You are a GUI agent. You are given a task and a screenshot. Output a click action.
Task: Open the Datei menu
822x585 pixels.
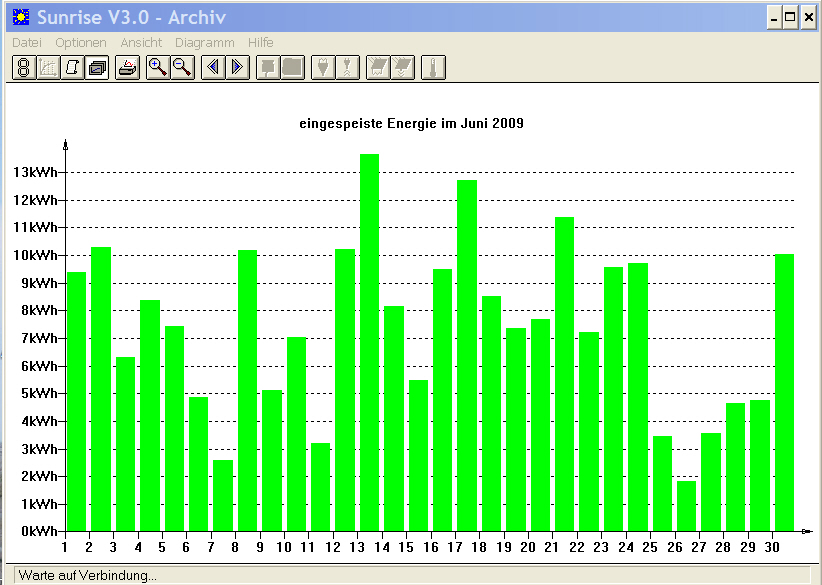(x=27, y=42)
